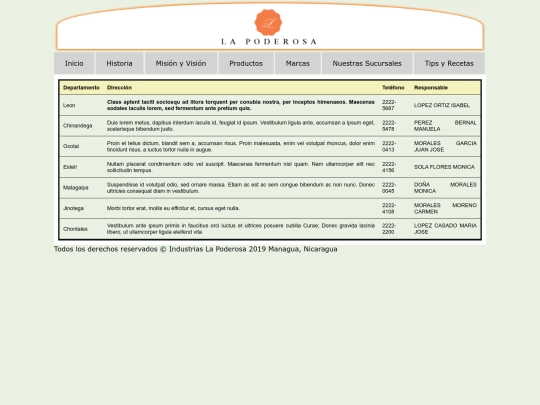Navigate to Nuestras Sucursales

click(367, 63)
